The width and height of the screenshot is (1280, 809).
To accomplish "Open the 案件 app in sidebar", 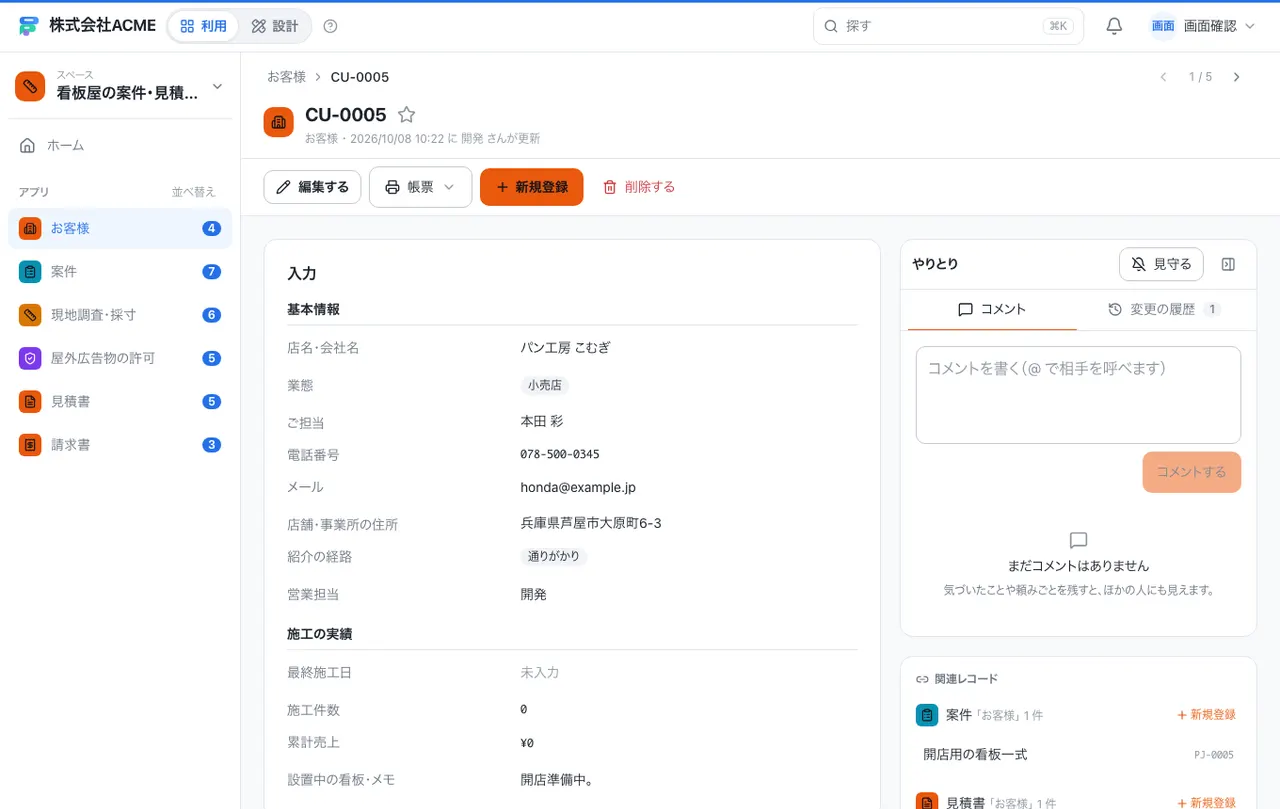I will [120, 271].
